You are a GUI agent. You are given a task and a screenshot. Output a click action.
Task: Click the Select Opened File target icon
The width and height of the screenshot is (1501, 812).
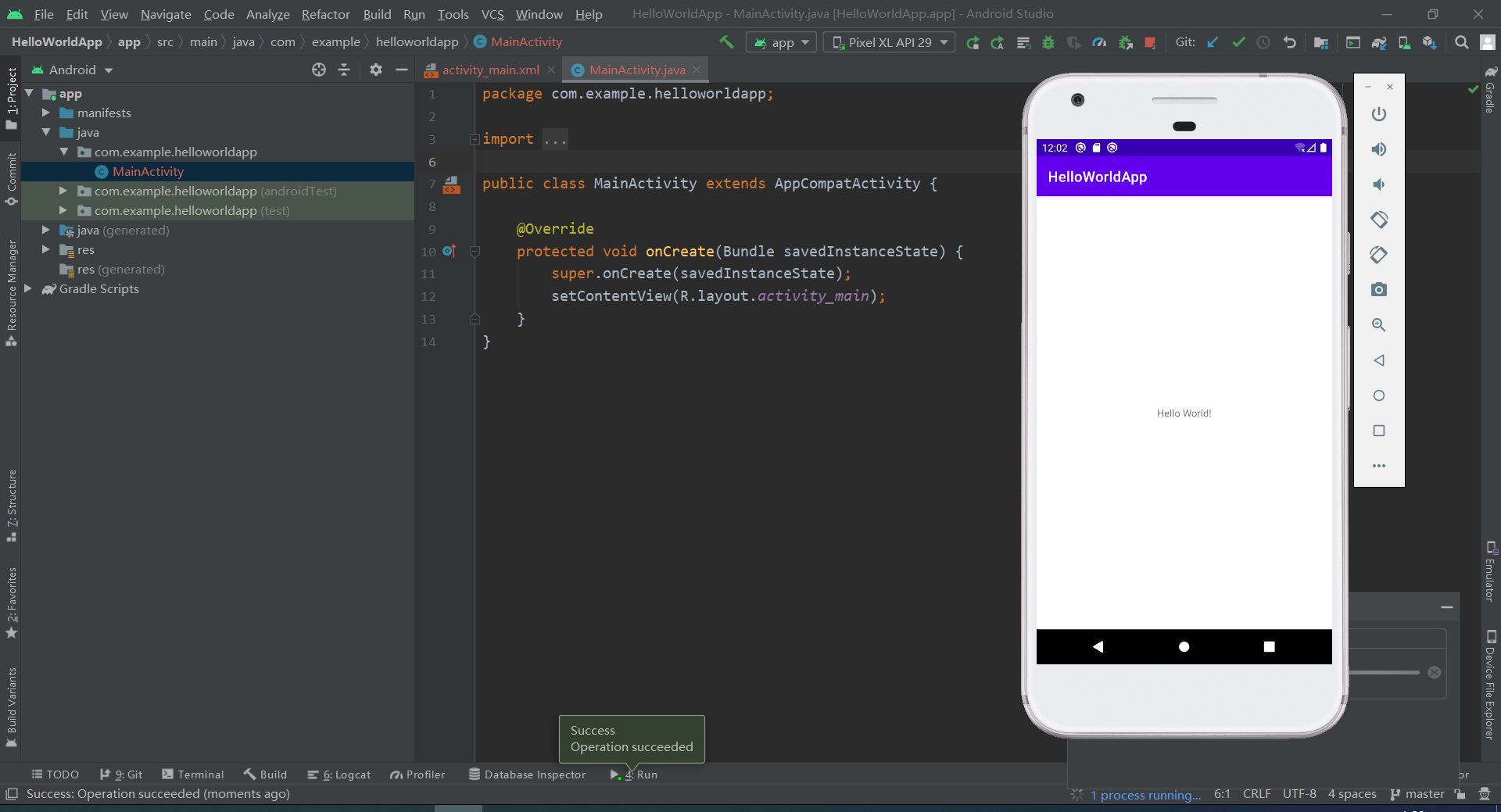[319, 70]
